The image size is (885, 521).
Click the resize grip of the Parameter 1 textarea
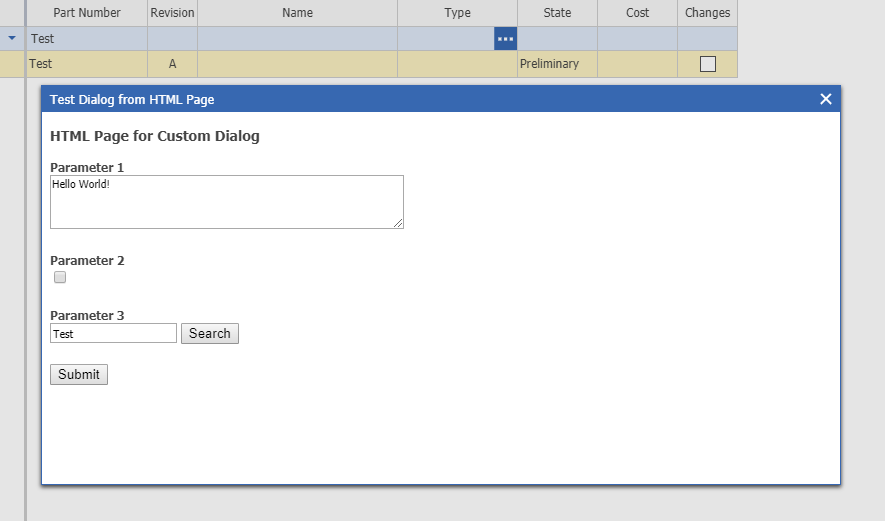pos(398,223)
